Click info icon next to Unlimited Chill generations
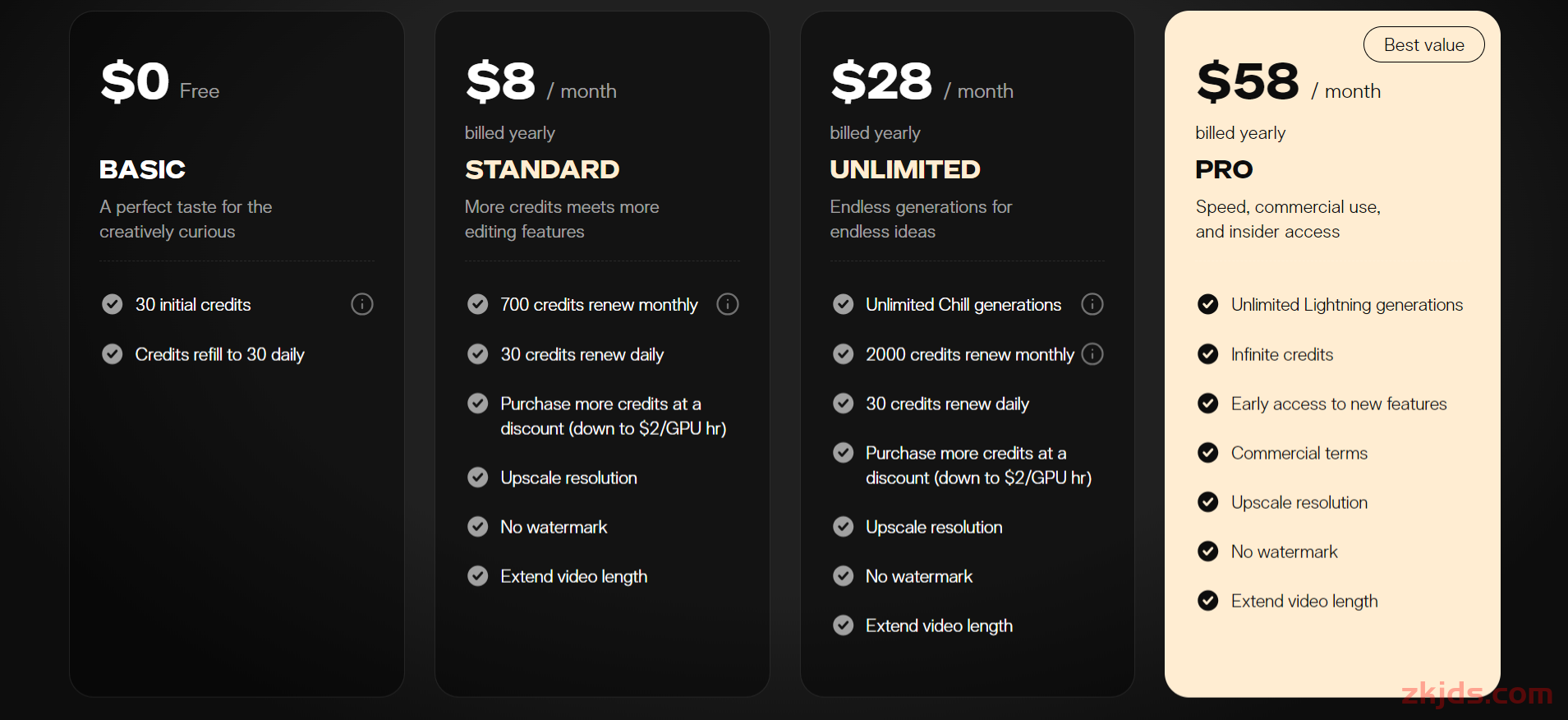This screenshot has width=1568, height=720. click(x=1092, y=304)
